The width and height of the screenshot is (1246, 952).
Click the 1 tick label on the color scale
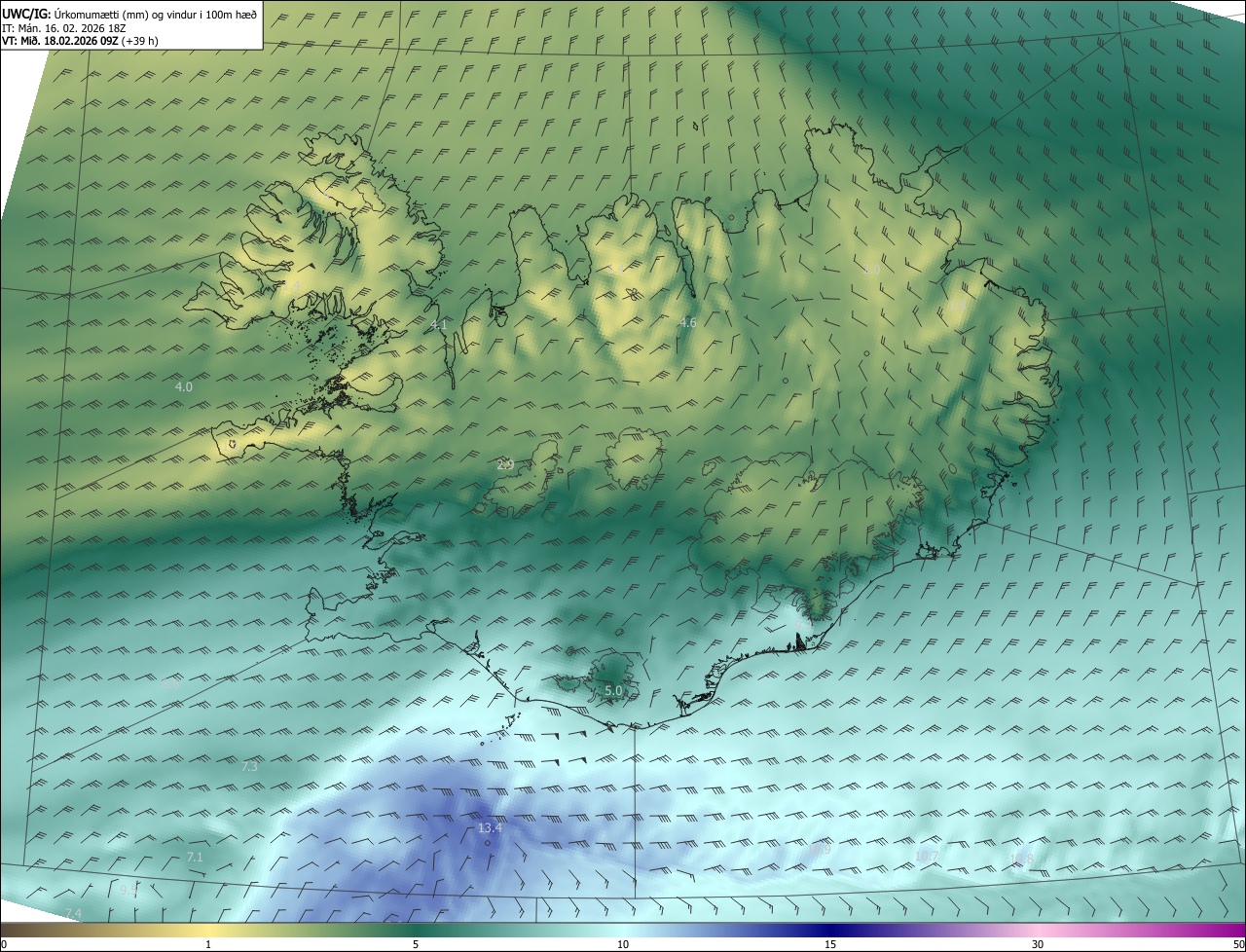[208, 944]
